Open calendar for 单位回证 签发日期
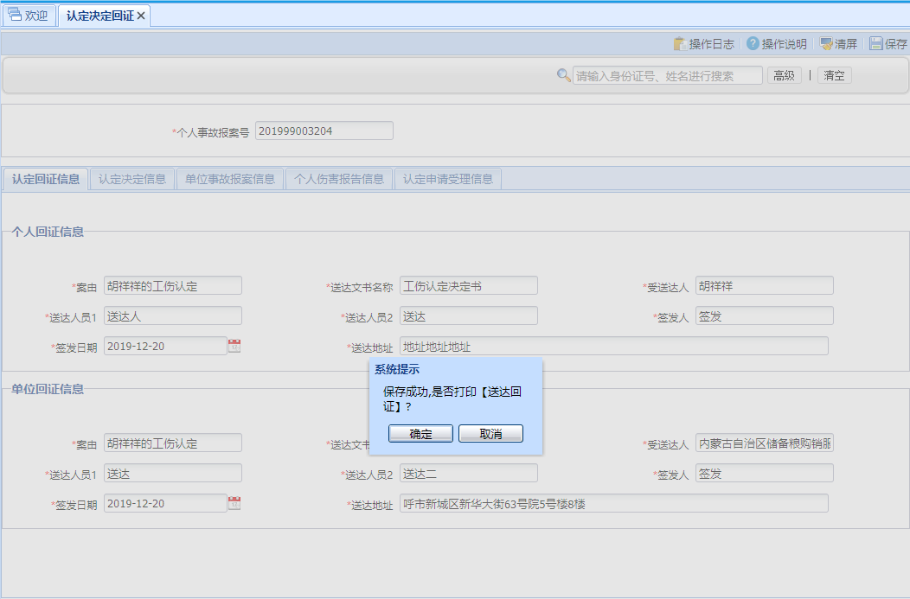Viewport: 910px width, 599px height. click(234, 503)
